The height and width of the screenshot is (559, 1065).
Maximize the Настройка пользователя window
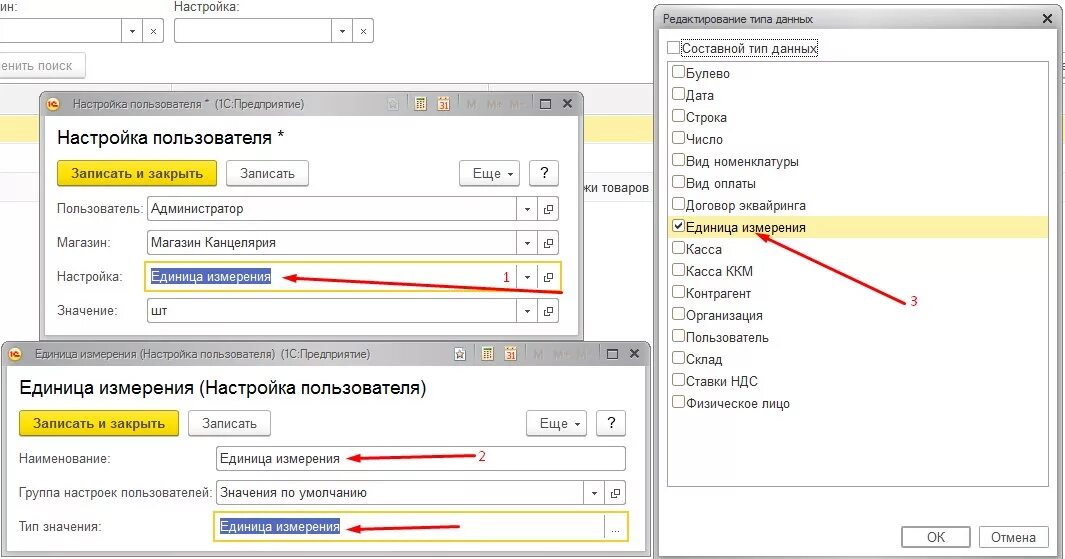click(545, 104)
